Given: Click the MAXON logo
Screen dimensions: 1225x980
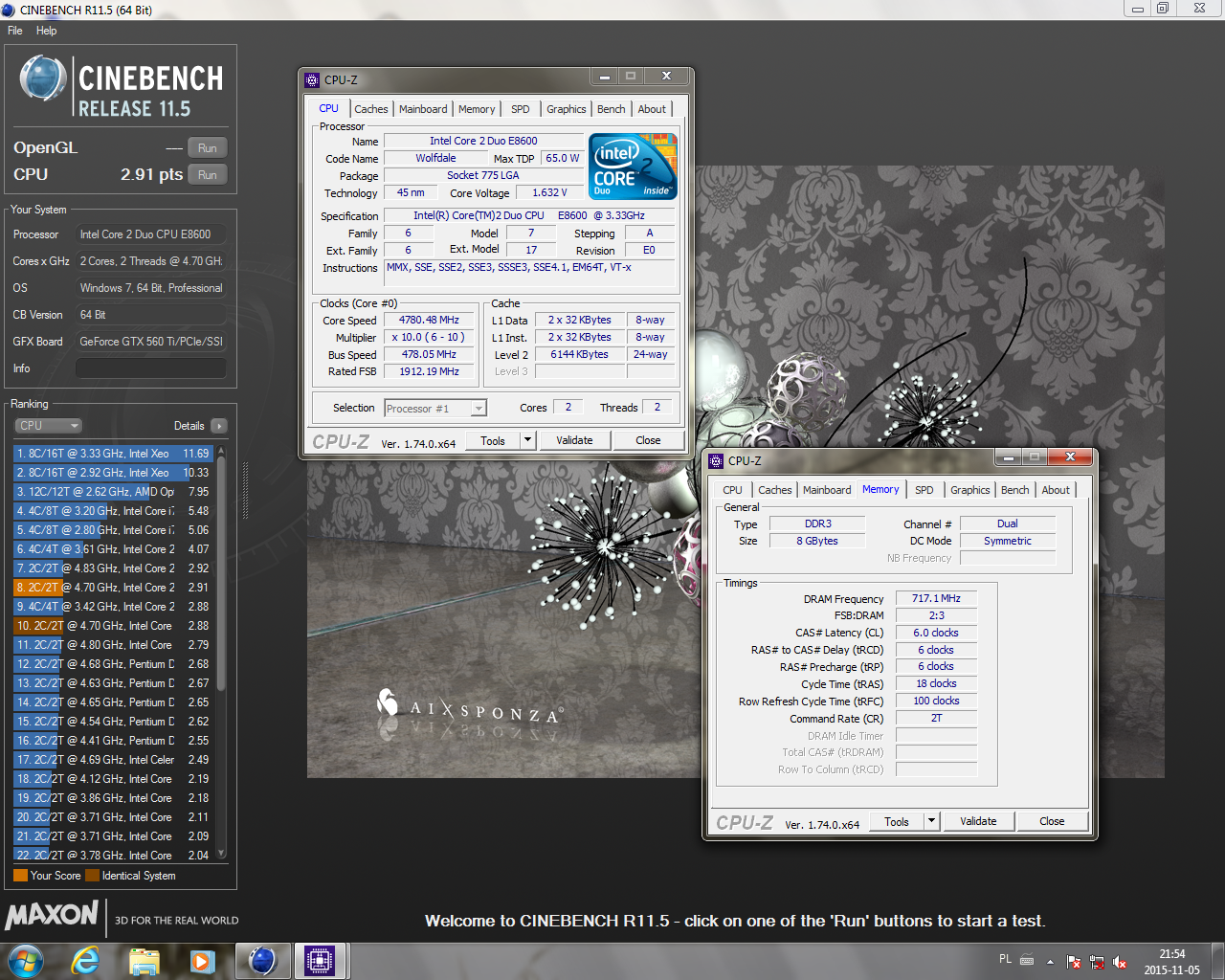Looking at the screenshot, I should (x=52, y=916).
